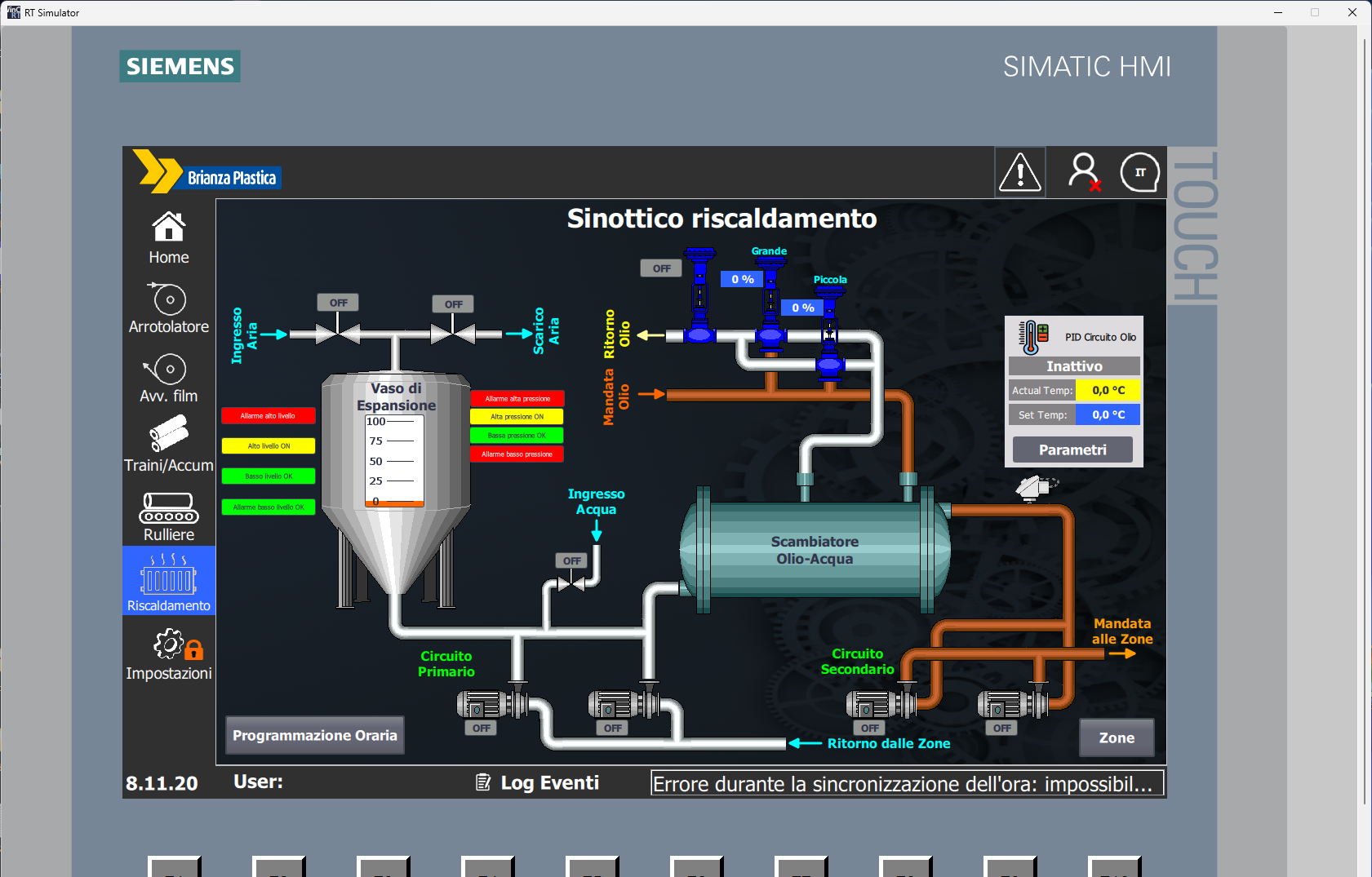
Task: Toggle OFF state of Scarico Aria valve
Action: coord(454,304)
